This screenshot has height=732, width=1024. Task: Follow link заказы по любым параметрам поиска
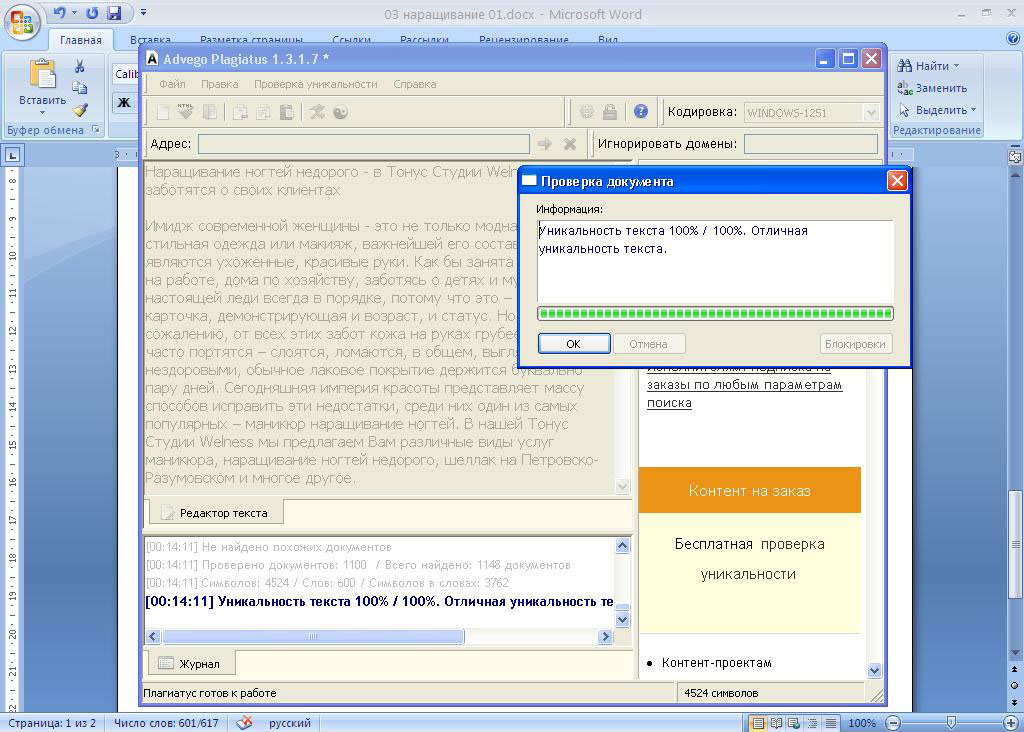(x=744, y=394)
